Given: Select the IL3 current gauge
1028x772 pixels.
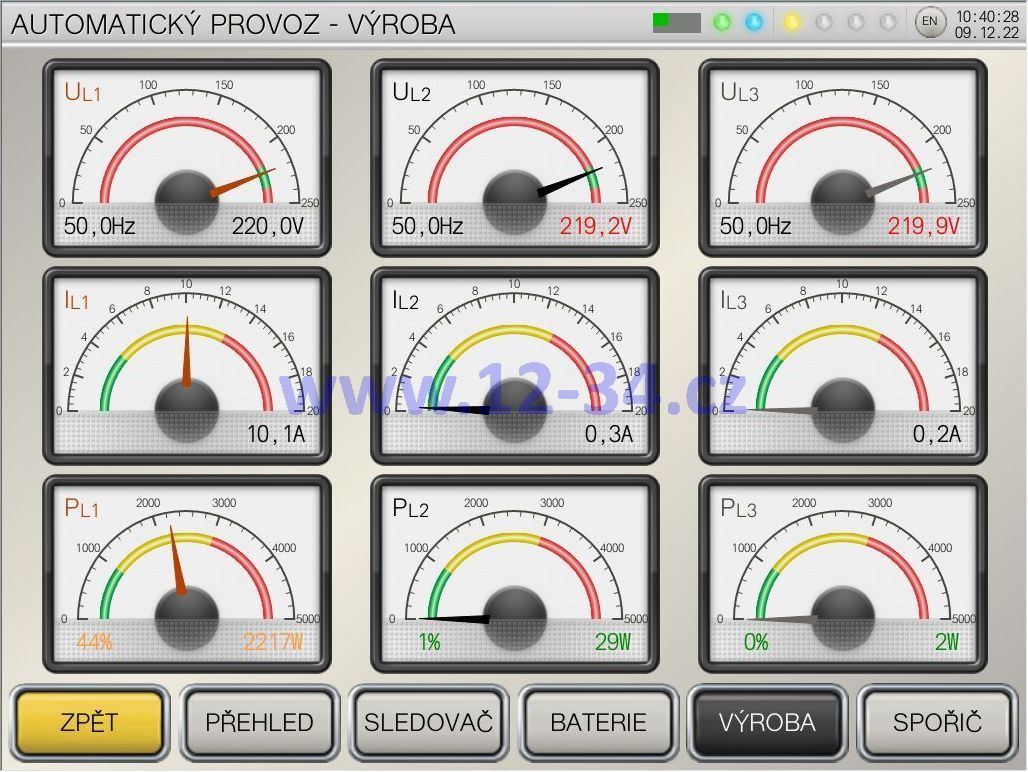Looking at the screenshot, I should tap(842, 365).
